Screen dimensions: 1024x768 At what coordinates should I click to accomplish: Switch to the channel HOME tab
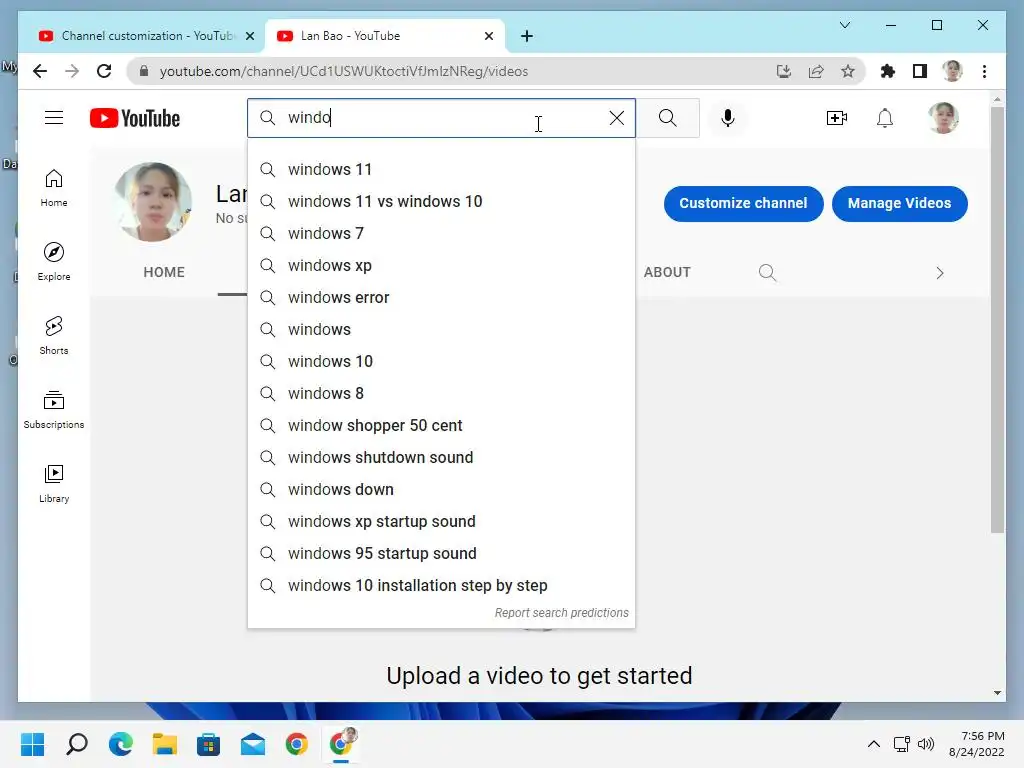[x=164, y=272]
